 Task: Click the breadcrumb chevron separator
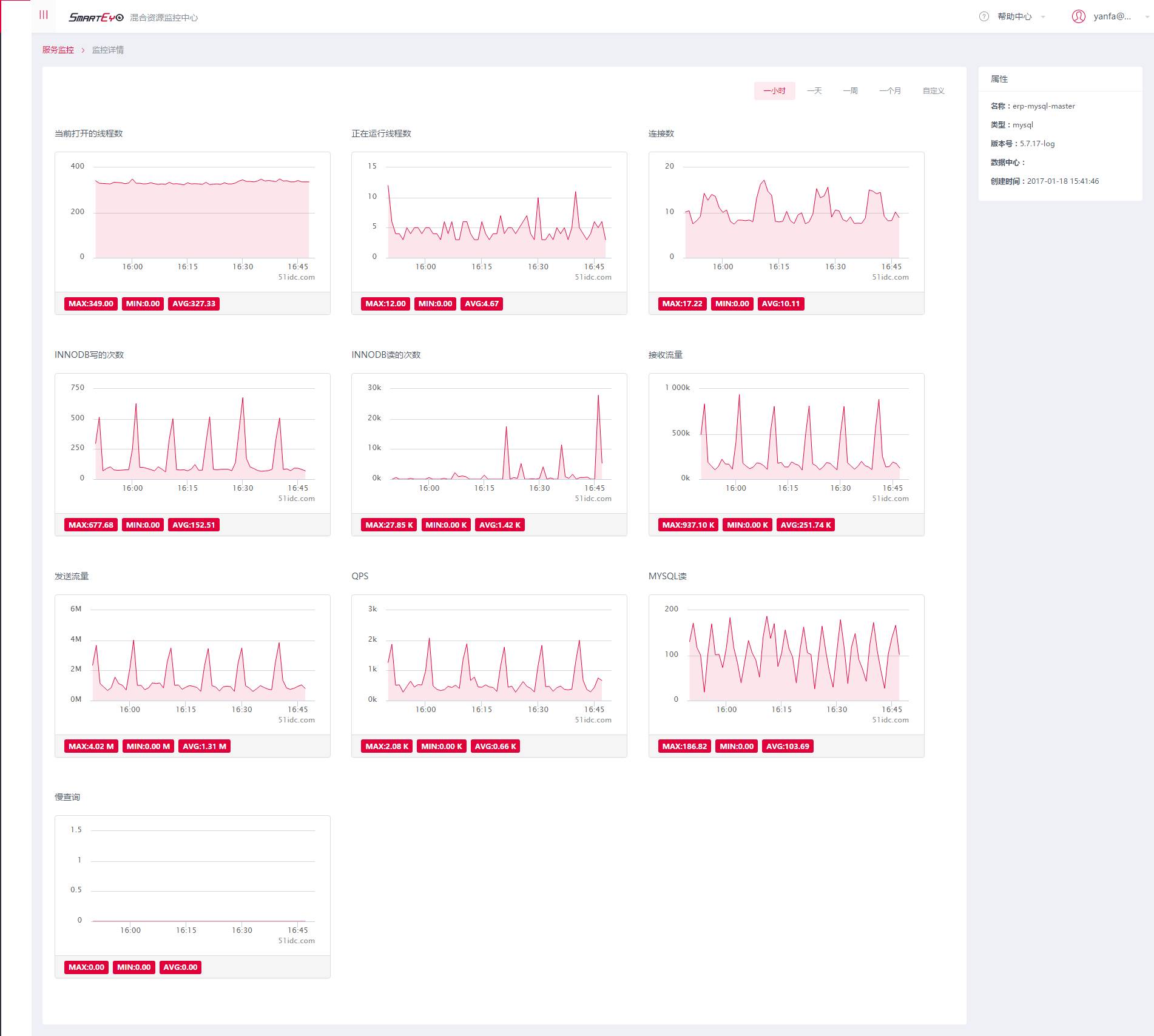(83, 50)
